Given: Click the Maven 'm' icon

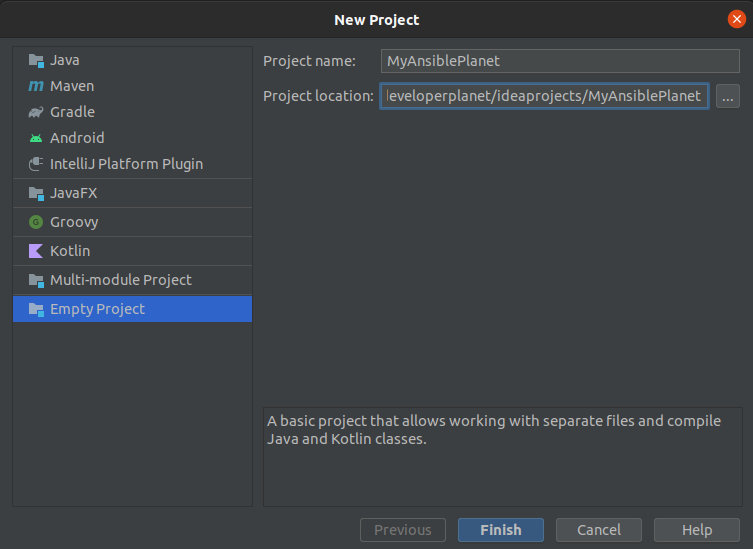Looking at the screenshot, I should [x=37, y=86].
